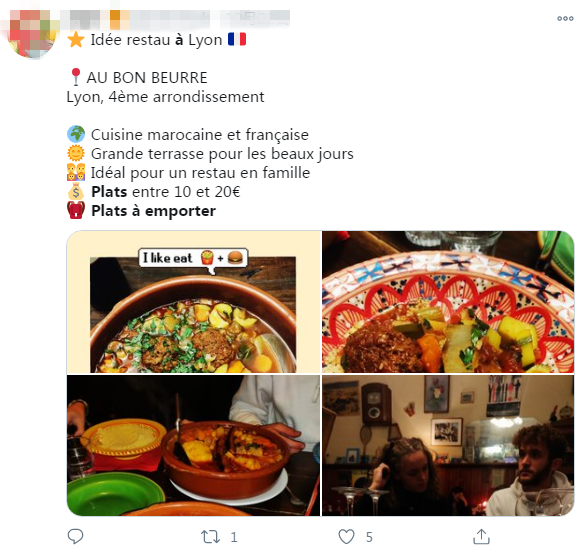Click the red pin before AU BON BEURRE
The image size is (584, 554).
(x=76, y=77)
